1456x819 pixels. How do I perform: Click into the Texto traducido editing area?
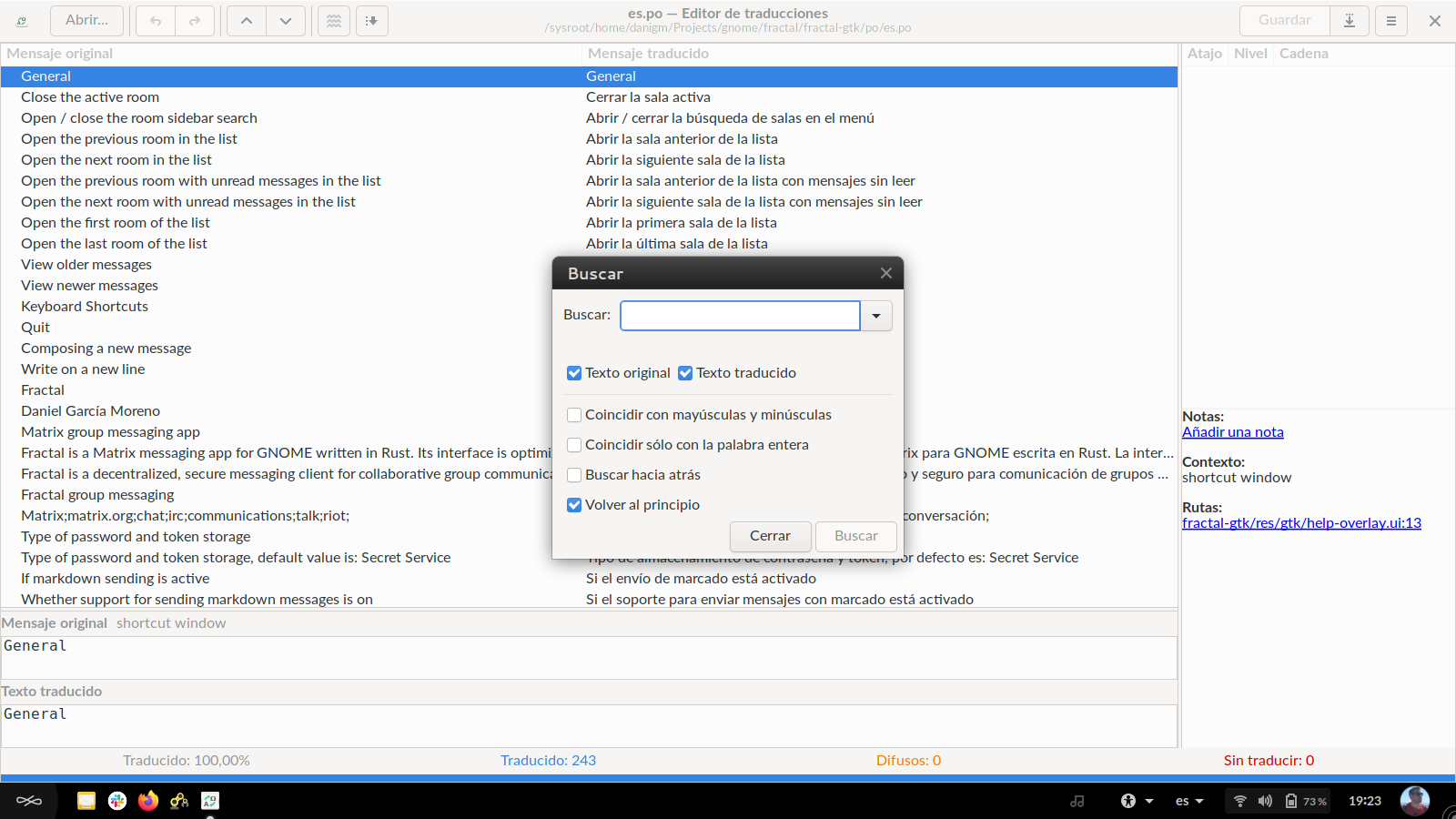(589, 725)
